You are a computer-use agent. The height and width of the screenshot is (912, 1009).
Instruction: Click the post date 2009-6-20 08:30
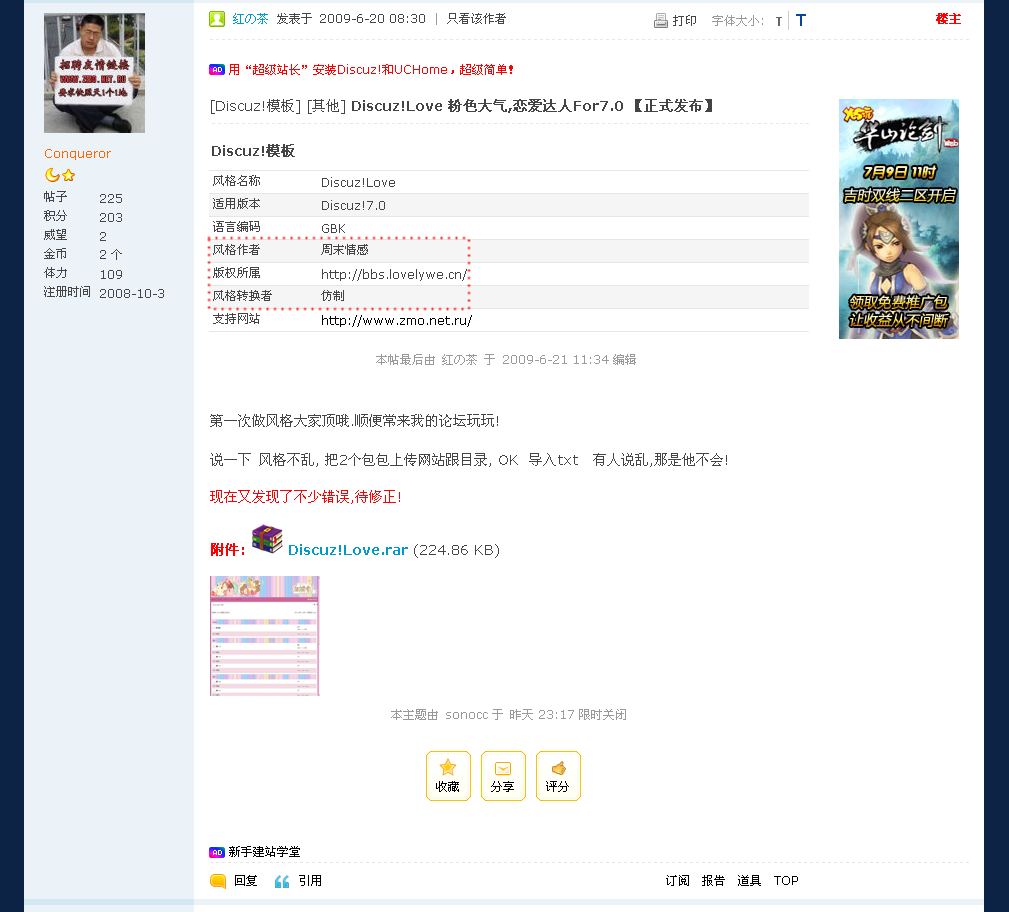(x=373, y=19)
